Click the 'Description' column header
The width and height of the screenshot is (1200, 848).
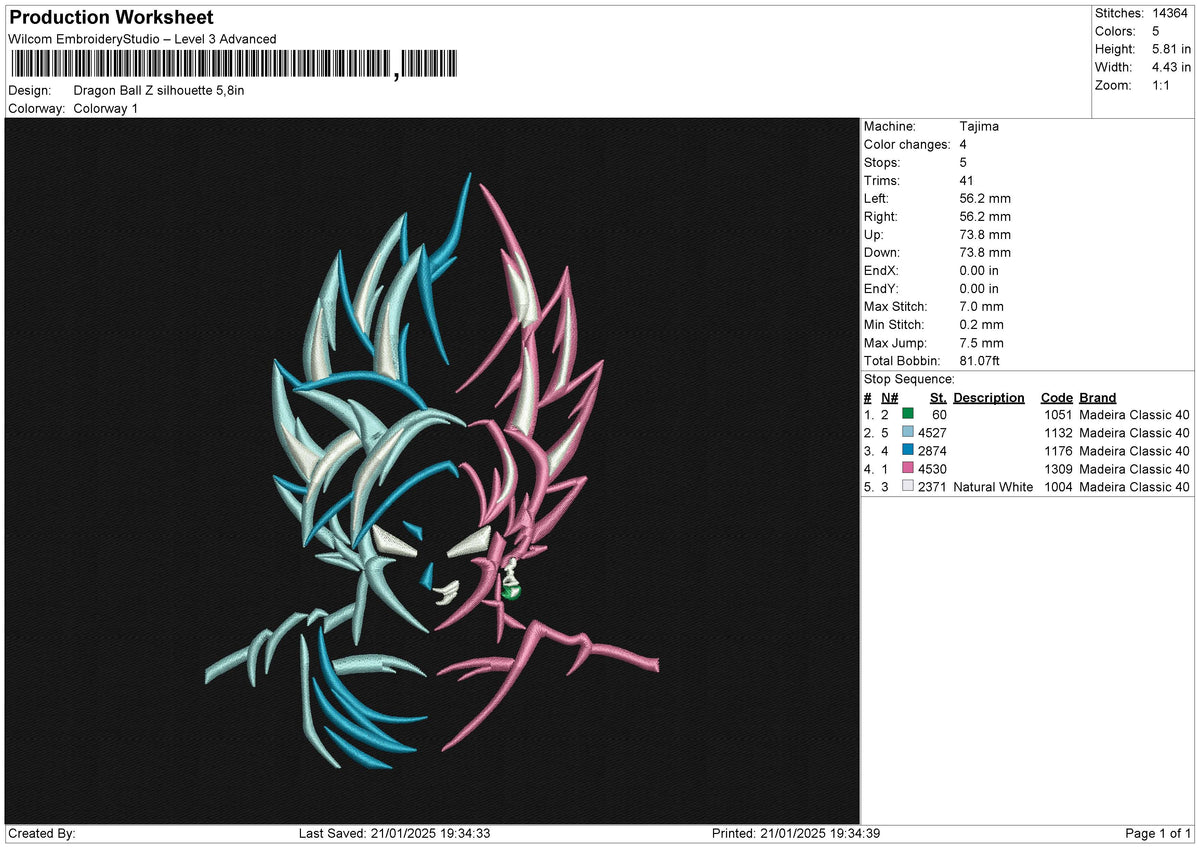pos(989,397)
